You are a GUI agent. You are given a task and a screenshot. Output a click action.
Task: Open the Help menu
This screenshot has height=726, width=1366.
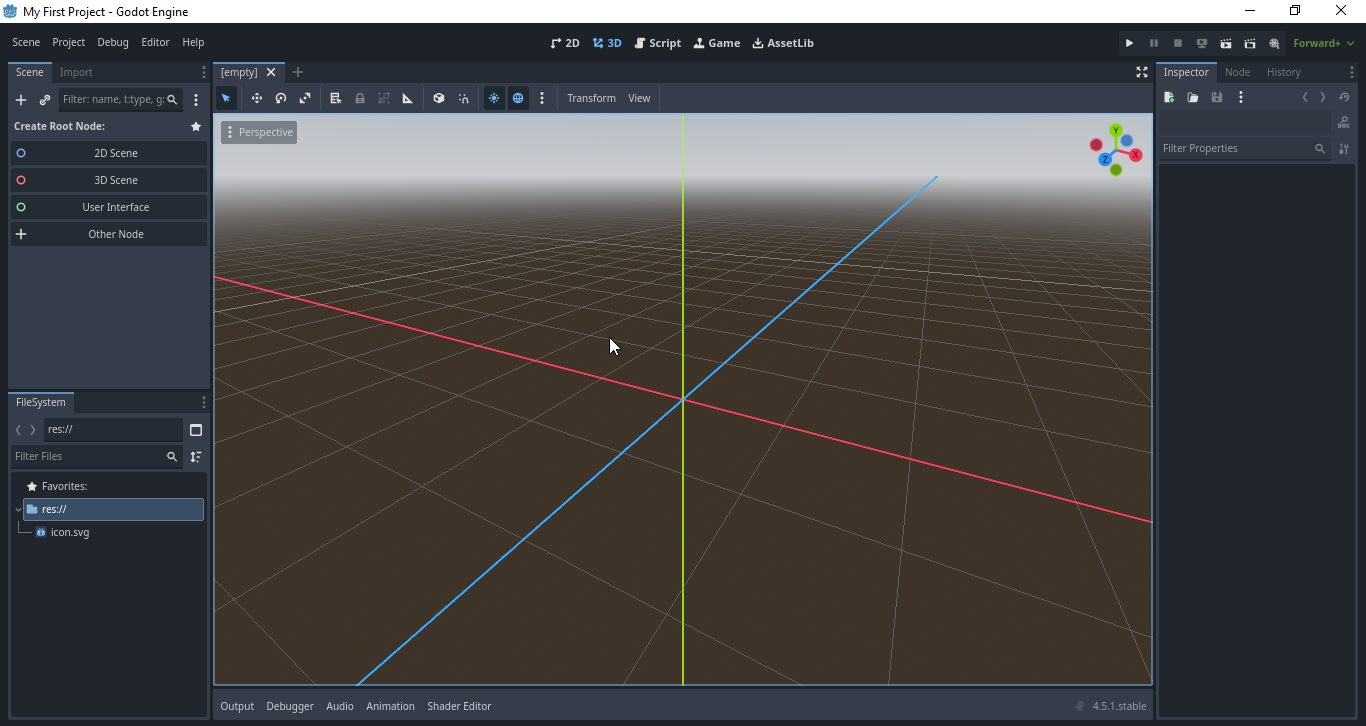[x=193, y=42]
